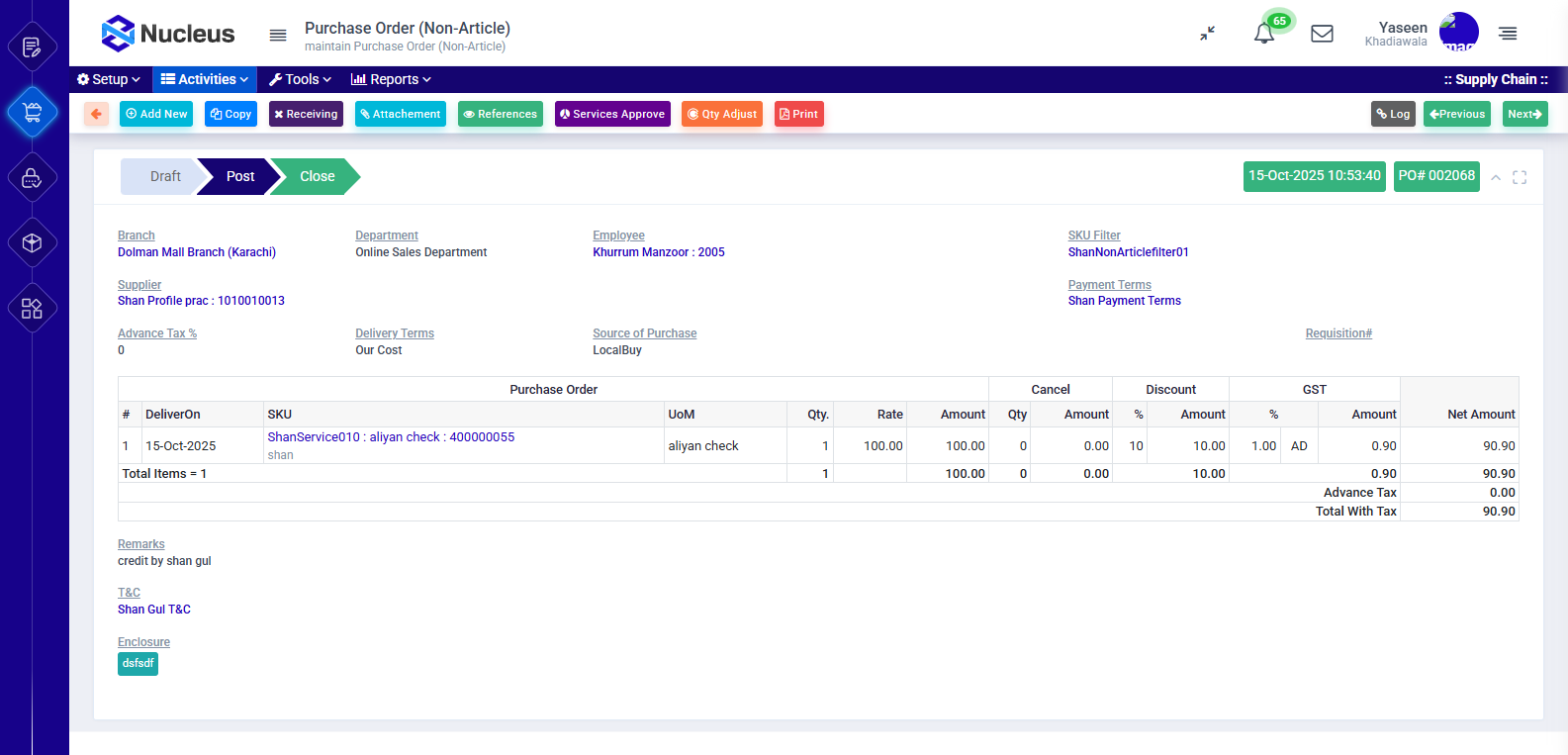Toggle fullscreen for the order card
The height and width of the screenshot is (755, 1568).
1520,177
